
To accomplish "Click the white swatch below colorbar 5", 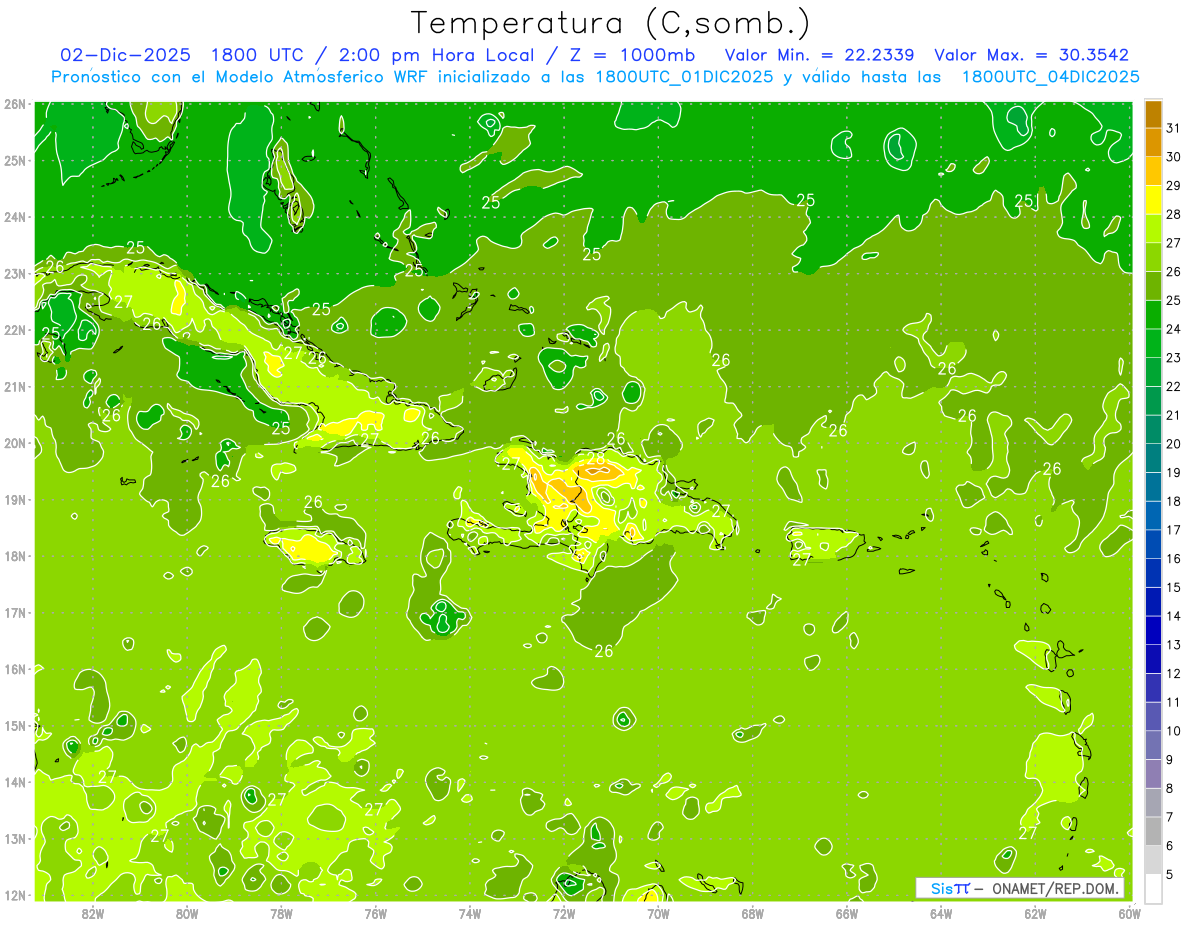I will [1153, 888].
